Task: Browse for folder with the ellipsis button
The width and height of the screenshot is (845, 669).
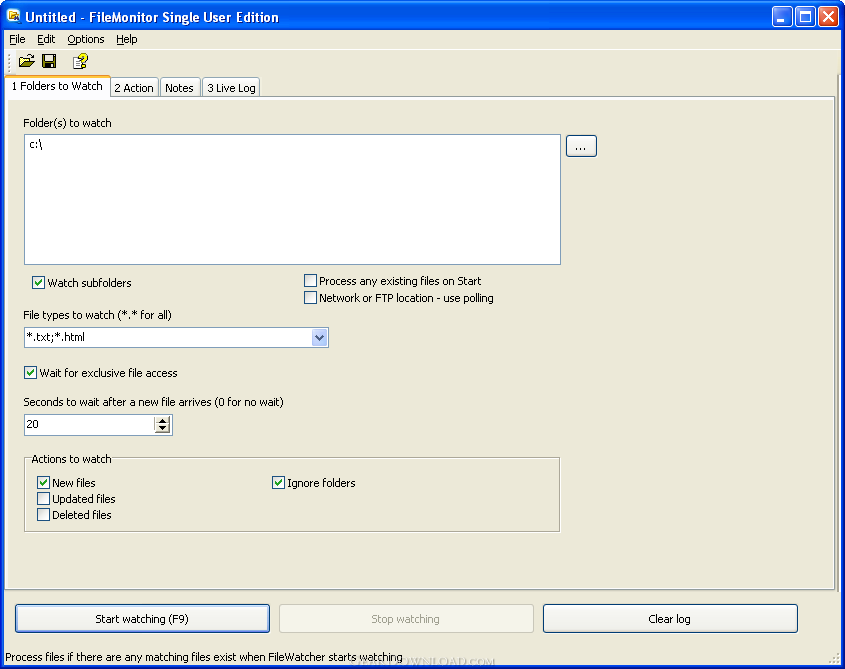Action: pyautogui.click(x=581, y=146)
